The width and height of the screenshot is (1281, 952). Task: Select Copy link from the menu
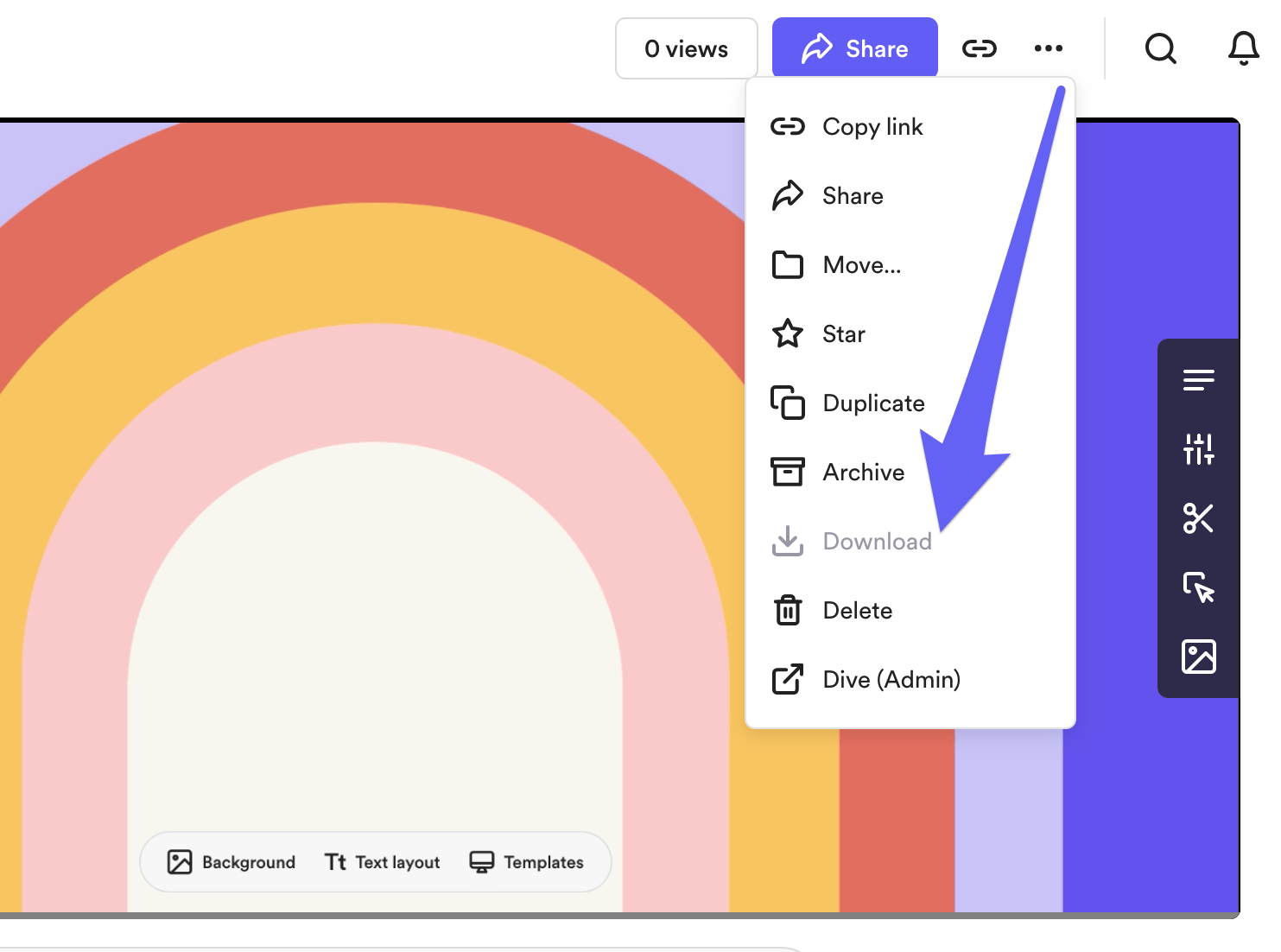872,127
